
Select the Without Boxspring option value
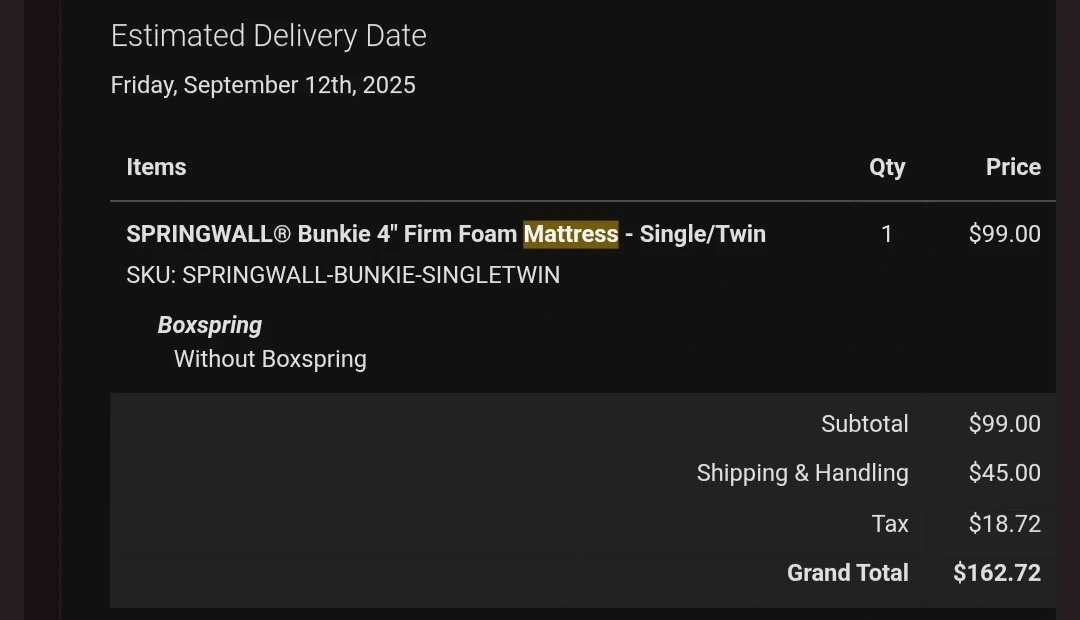pyautogui.click(x=270, y=359)
